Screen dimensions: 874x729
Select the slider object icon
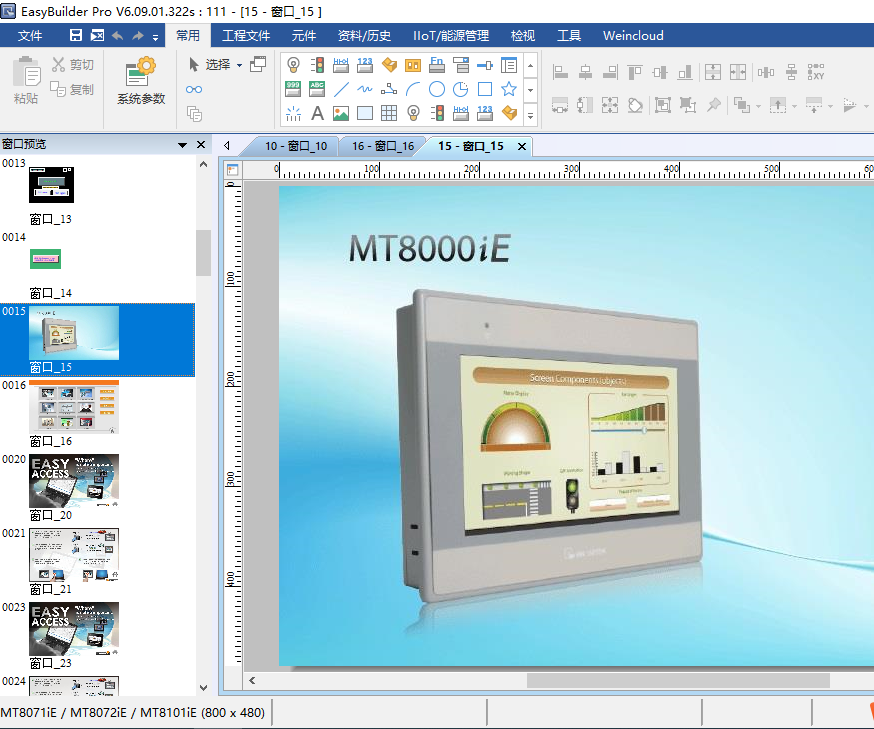(485, 65)
